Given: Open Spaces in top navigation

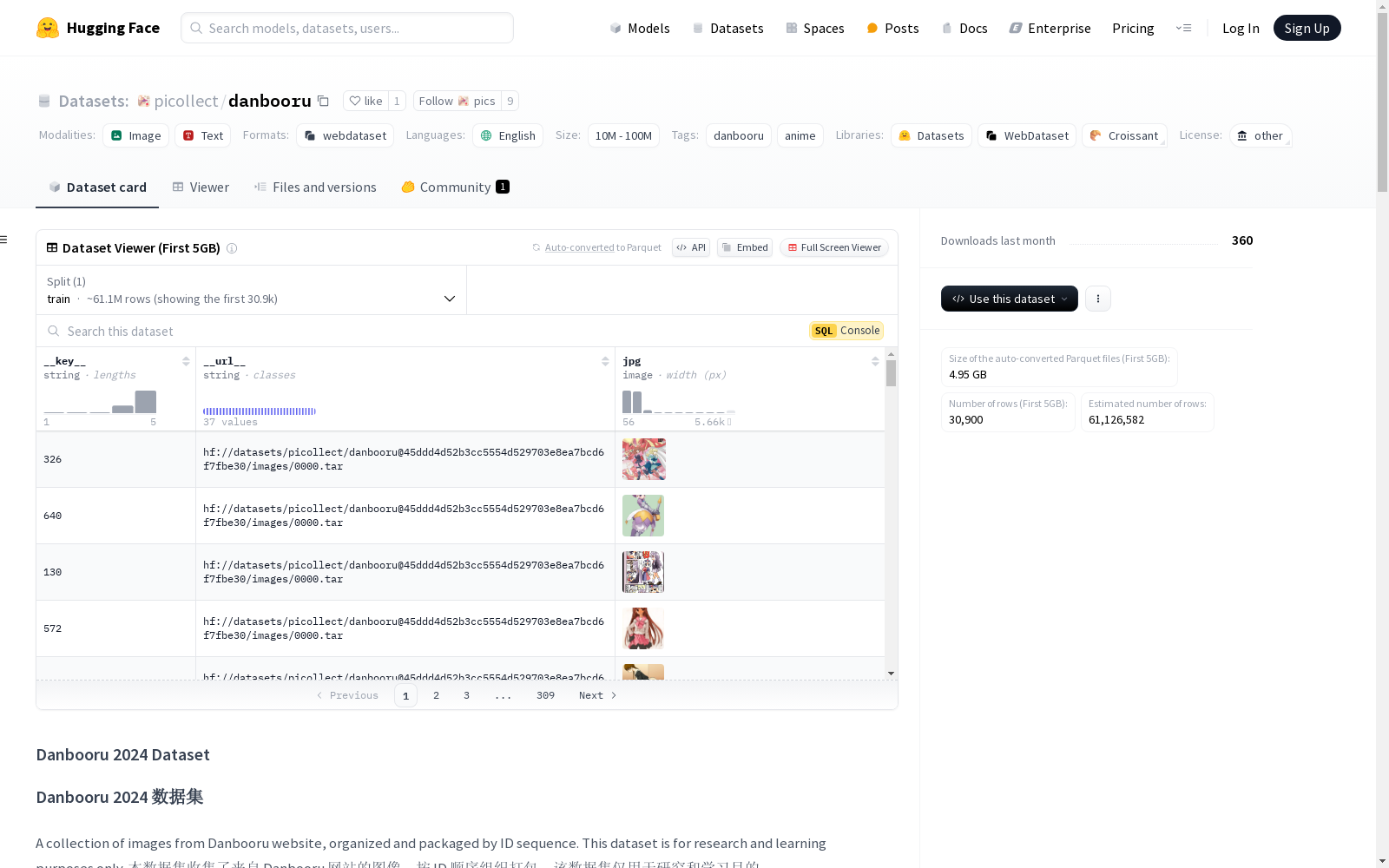Looking at the screenshot, I should pos(814,28).
